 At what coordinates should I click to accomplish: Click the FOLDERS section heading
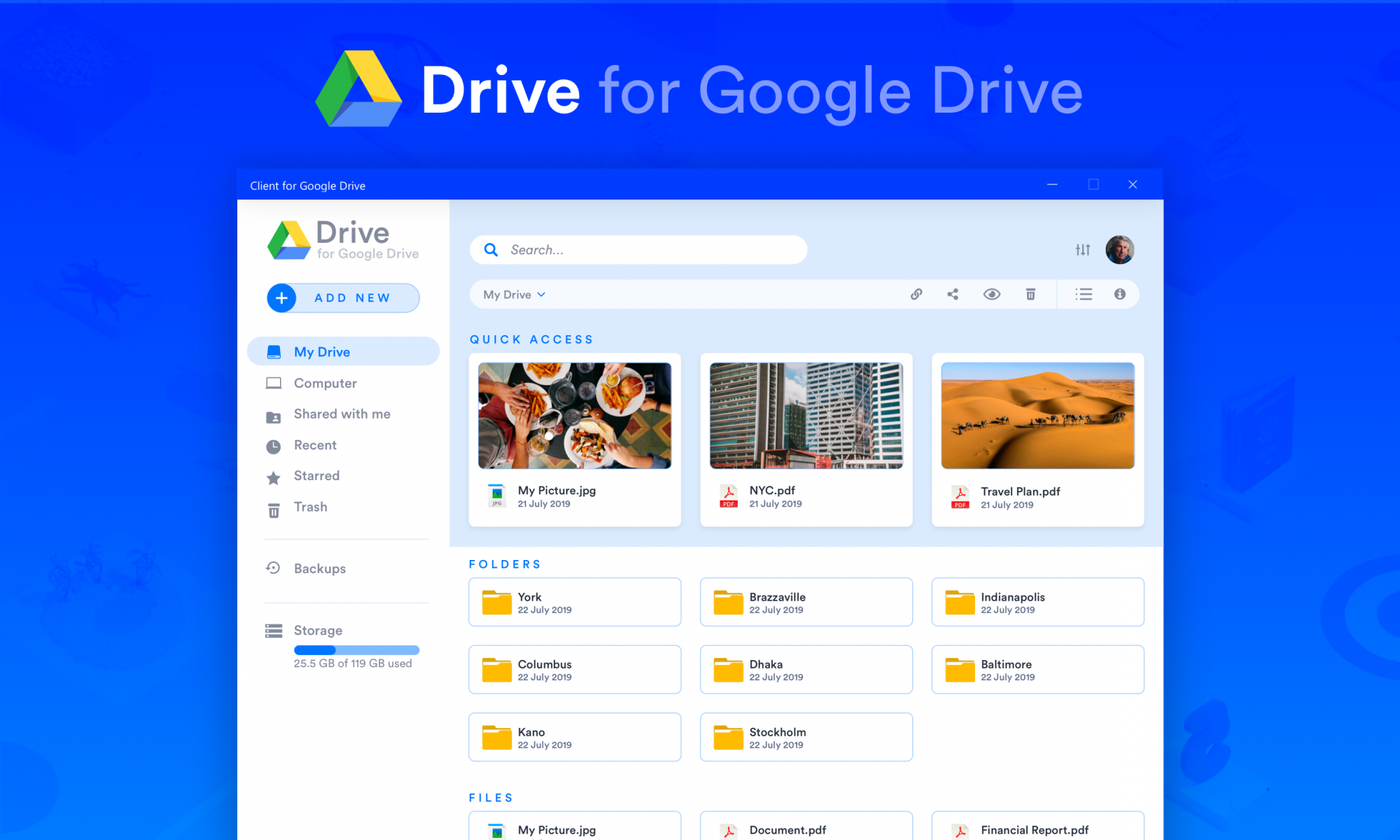[505, 564]
